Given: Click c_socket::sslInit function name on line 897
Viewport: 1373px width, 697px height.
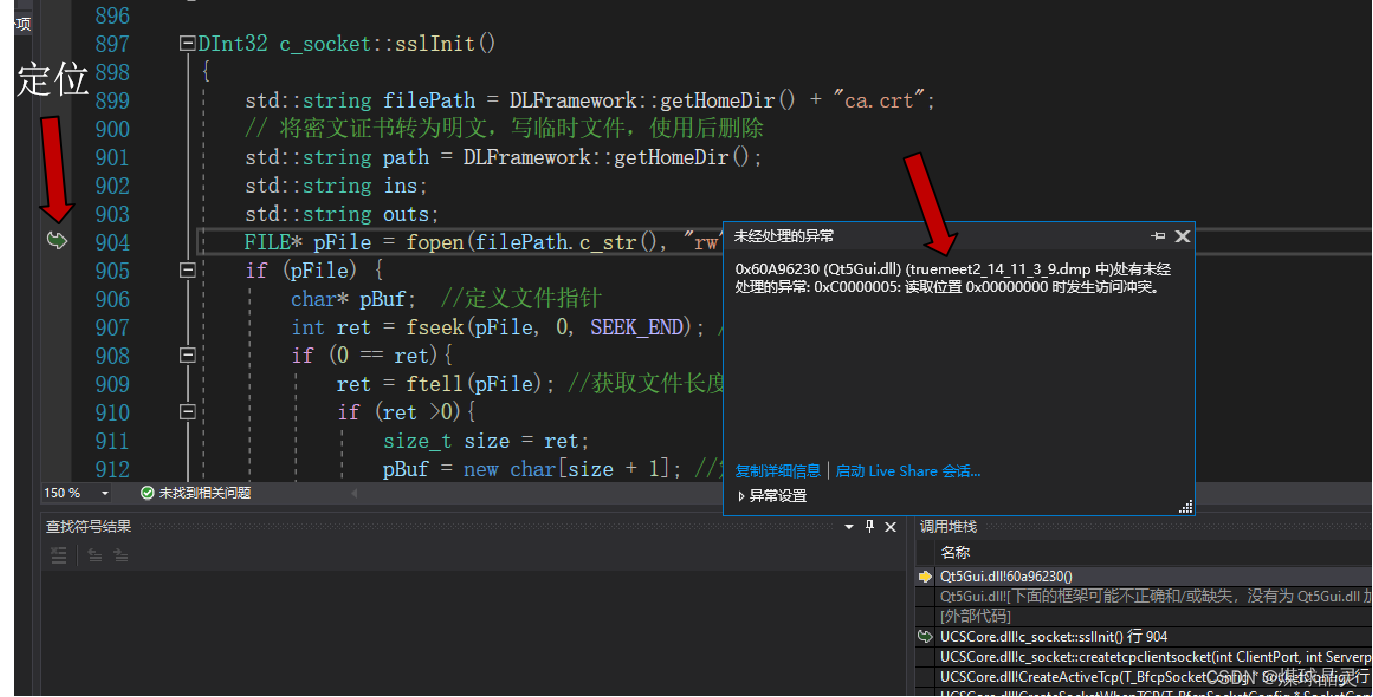Looking at the screenshot, I should [x=387, y=44].
